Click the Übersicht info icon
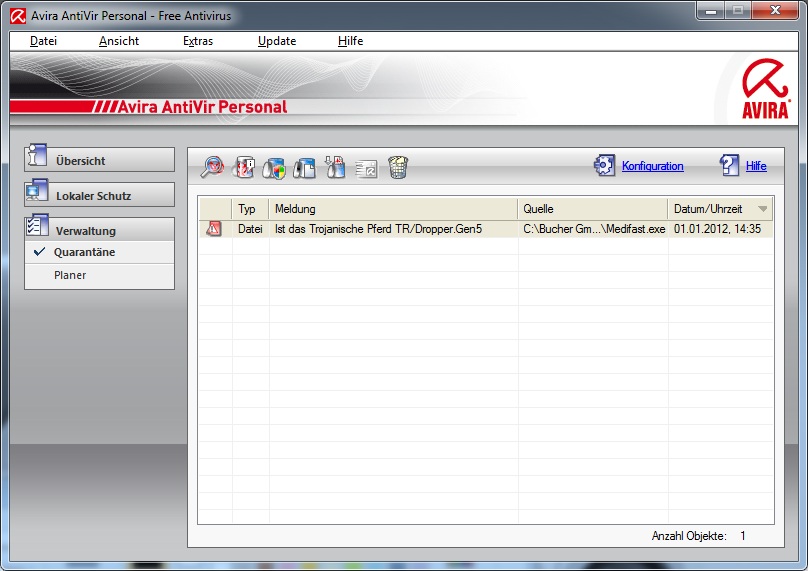The image size is (808, 571). [x=37, y=156]
